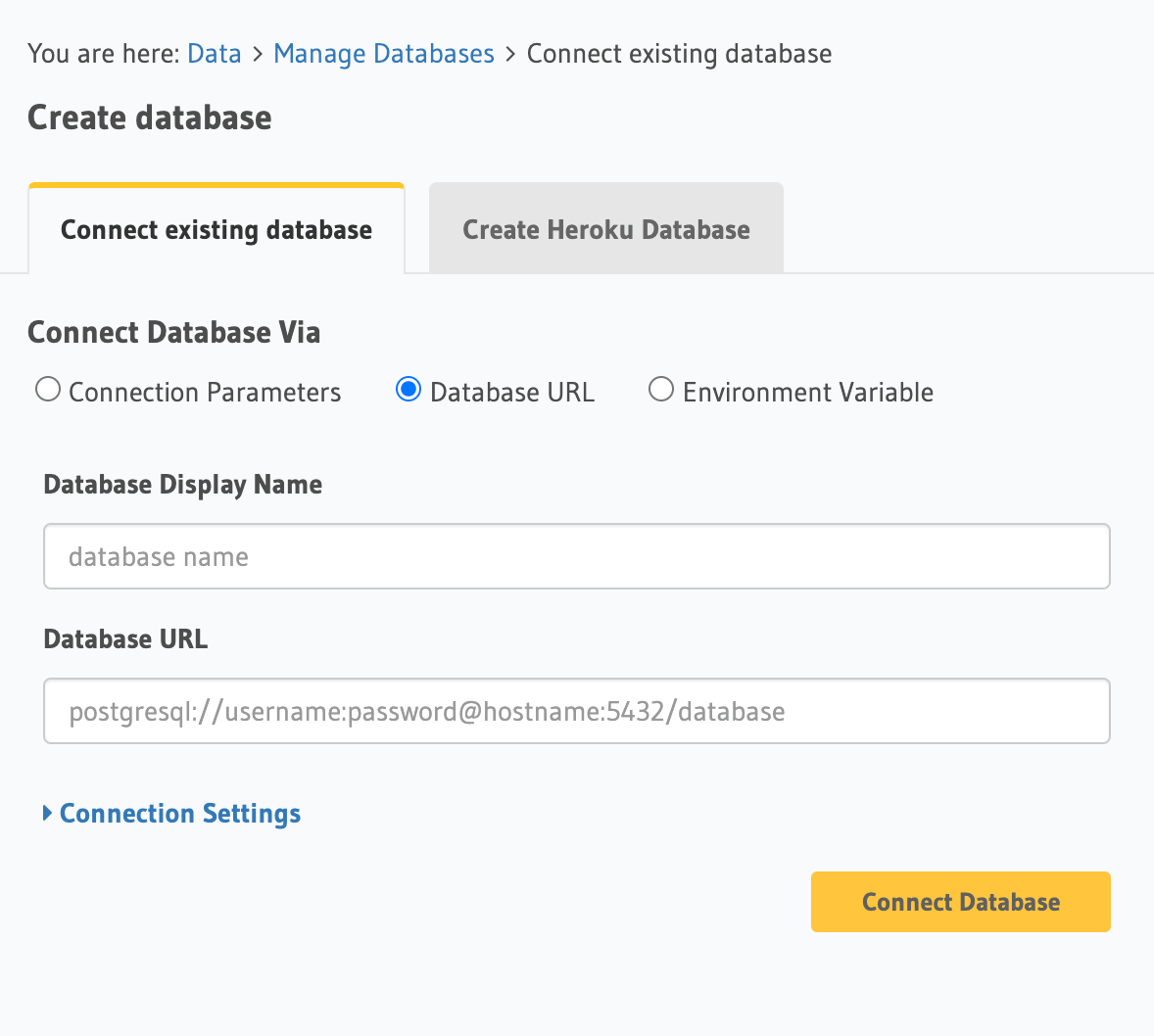Click the "Environment Variable" option label text
1154x1036 pixels.
click(x=807, y=393)
